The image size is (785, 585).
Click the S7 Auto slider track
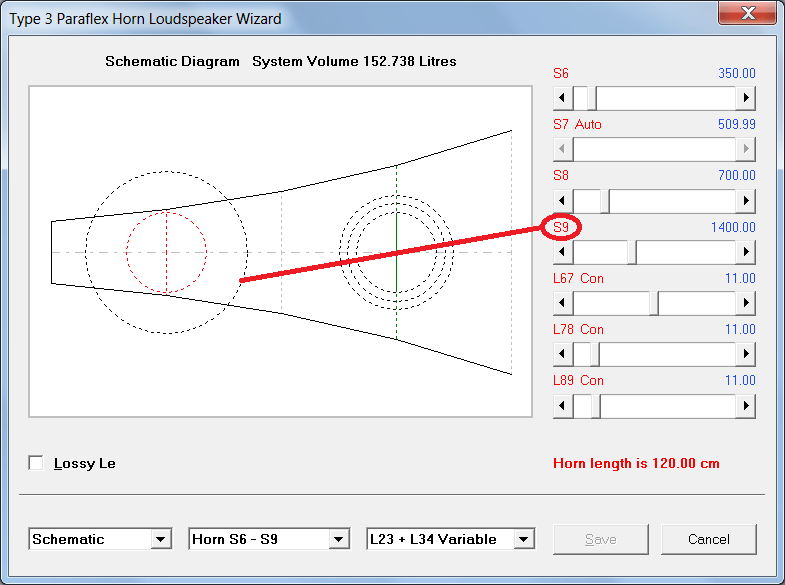(x=654, y=149)
